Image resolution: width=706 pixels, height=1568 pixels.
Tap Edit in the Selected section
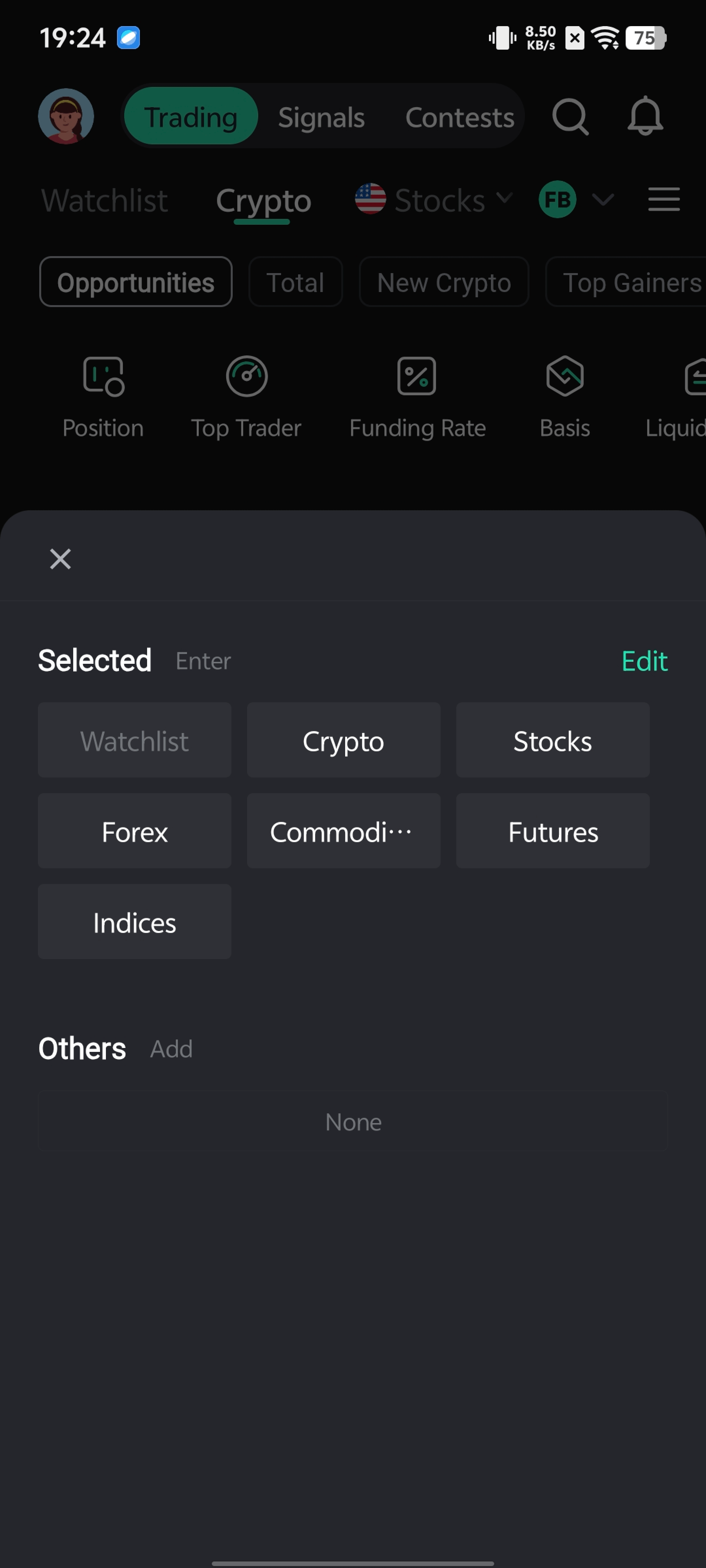644,661
